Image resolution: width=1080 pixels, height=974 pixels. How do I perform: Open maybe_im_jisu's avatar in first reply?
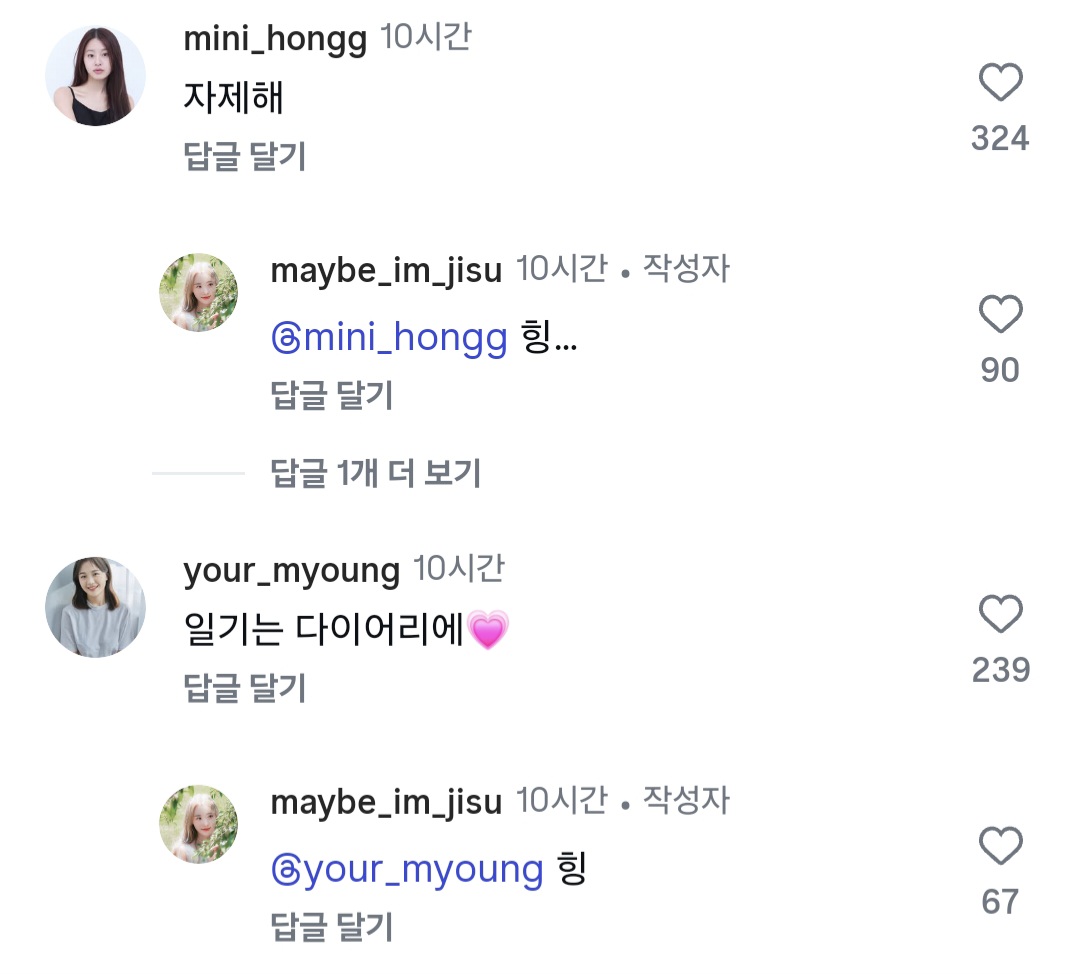(199, 292)
